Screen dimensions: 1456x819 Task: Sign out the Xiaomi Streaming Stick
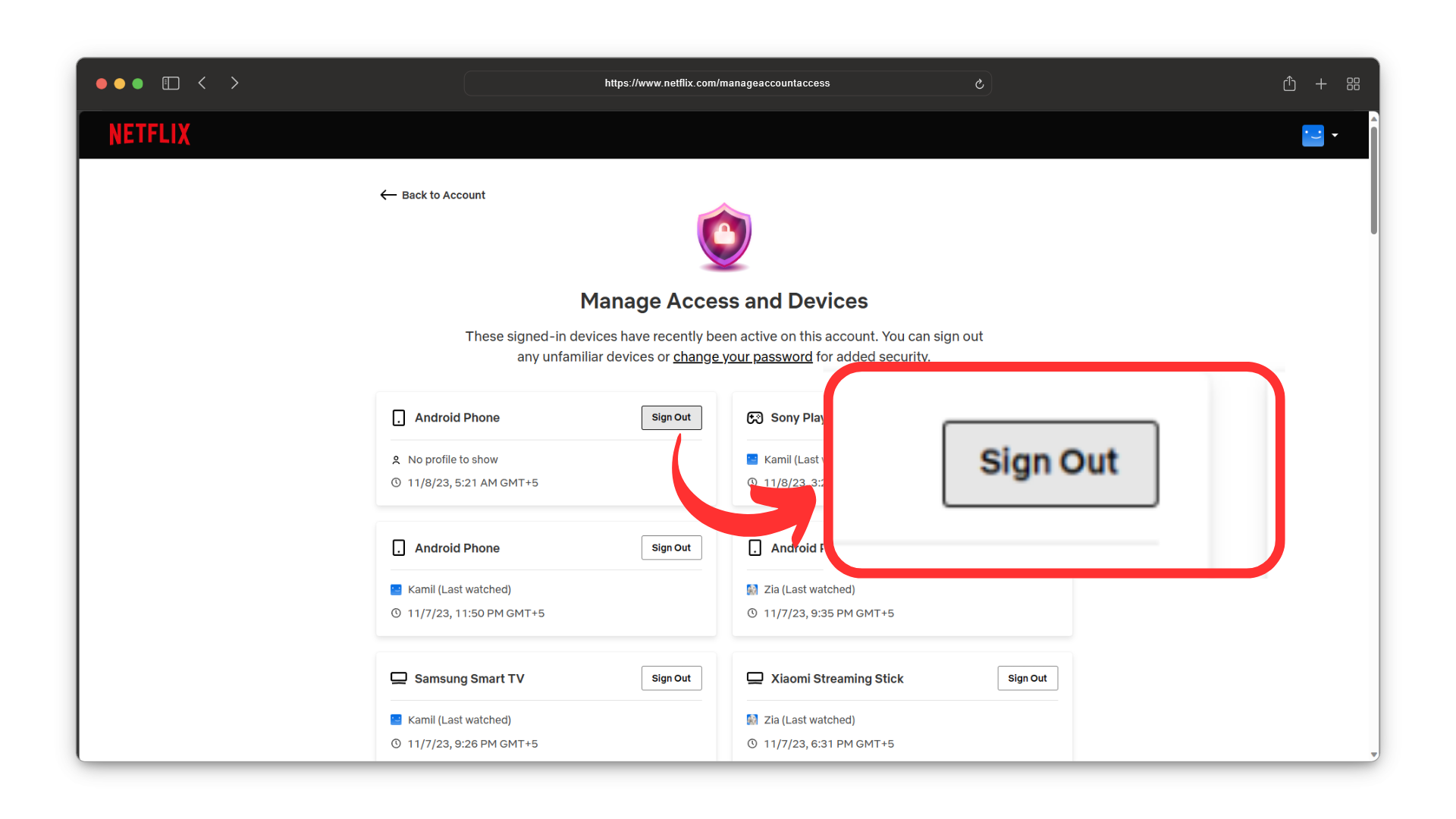(x=1028, y=679)
